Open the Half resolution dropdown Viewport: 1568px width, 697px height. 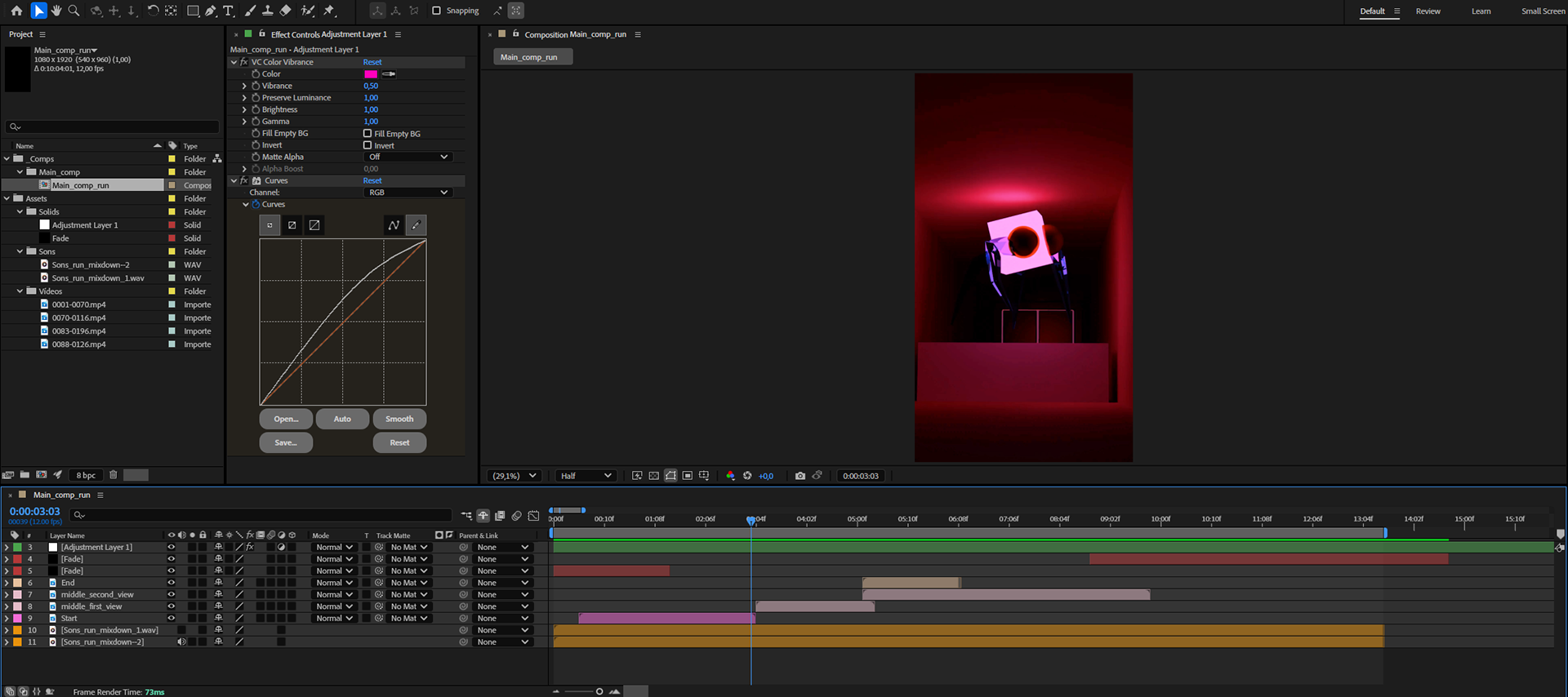[x=585, y=476]
